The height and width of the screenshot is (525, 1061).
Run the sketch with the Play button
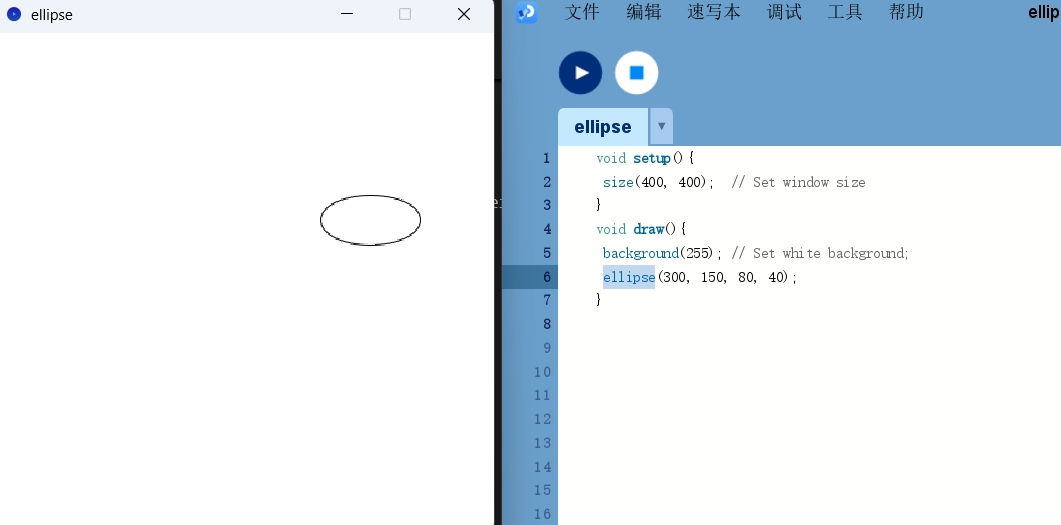click(580, 72)
